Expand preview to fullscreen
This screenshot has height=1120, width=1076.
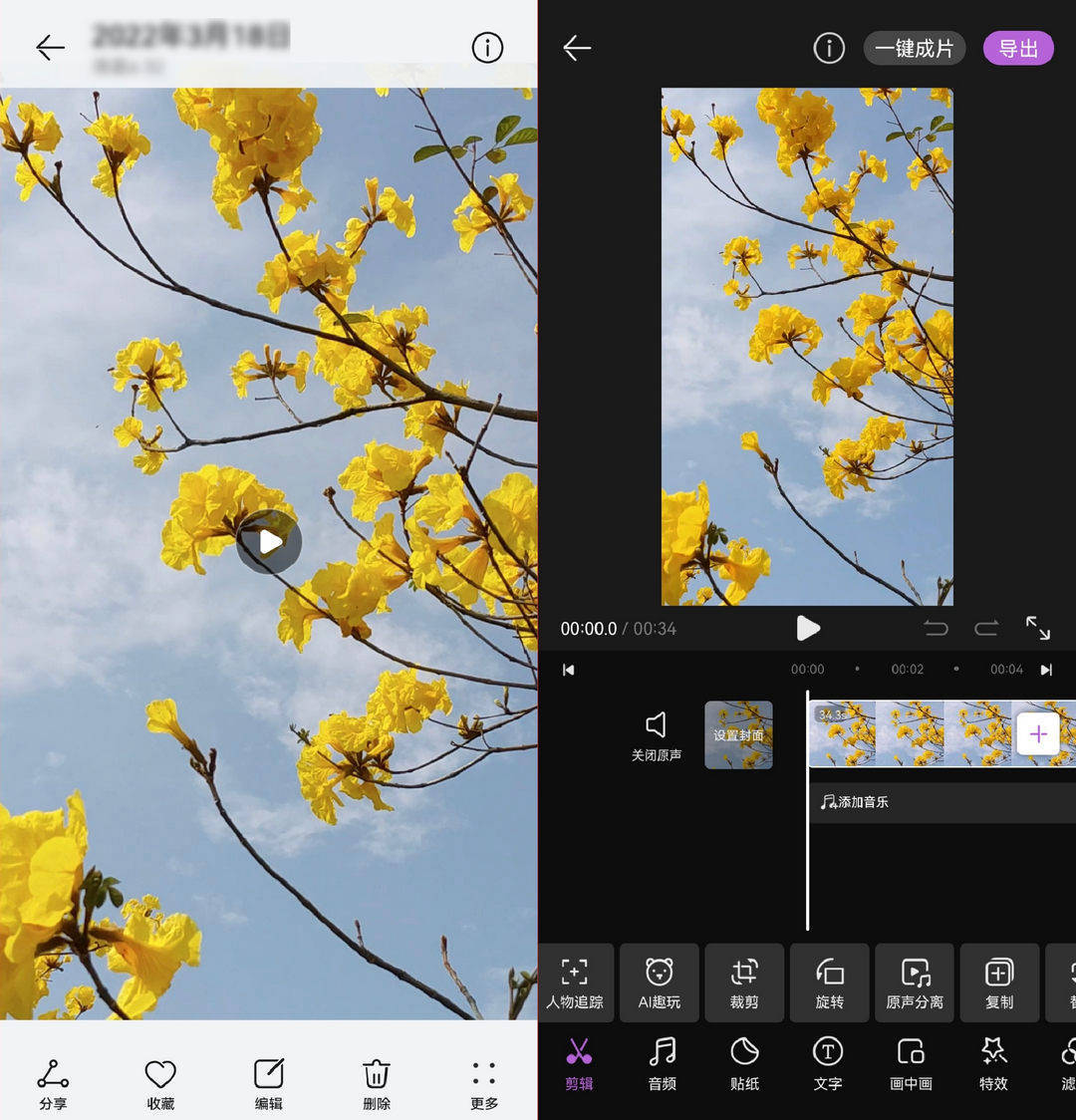(1037, 628)
